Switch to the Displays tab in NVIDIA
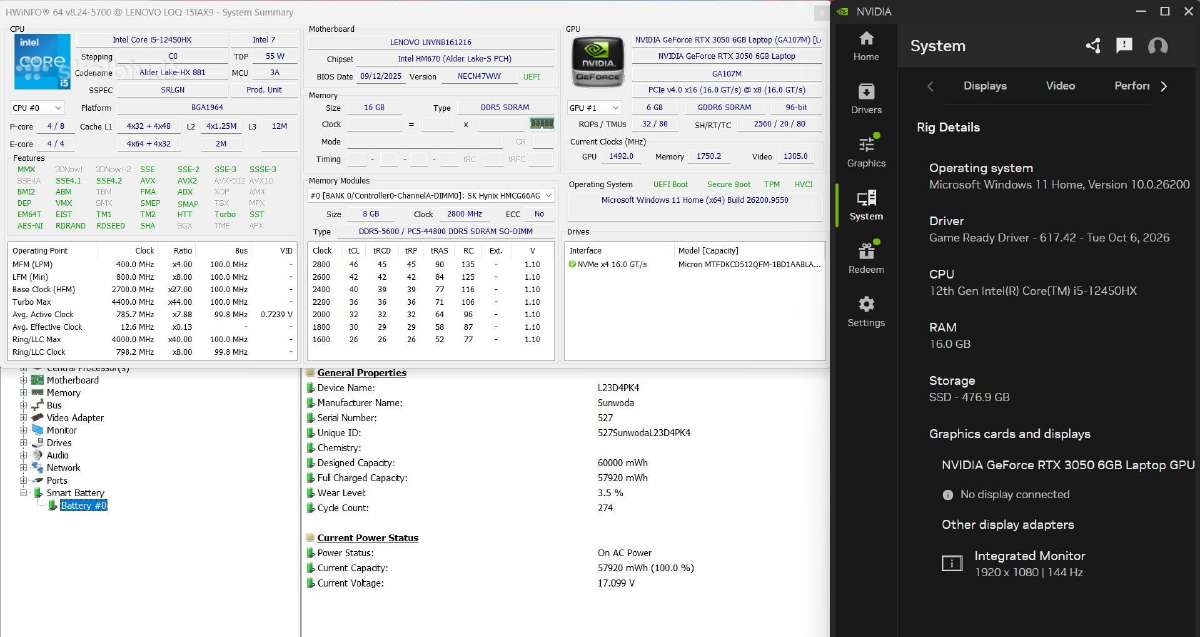The image size is (1200, 637). [985, 86]
